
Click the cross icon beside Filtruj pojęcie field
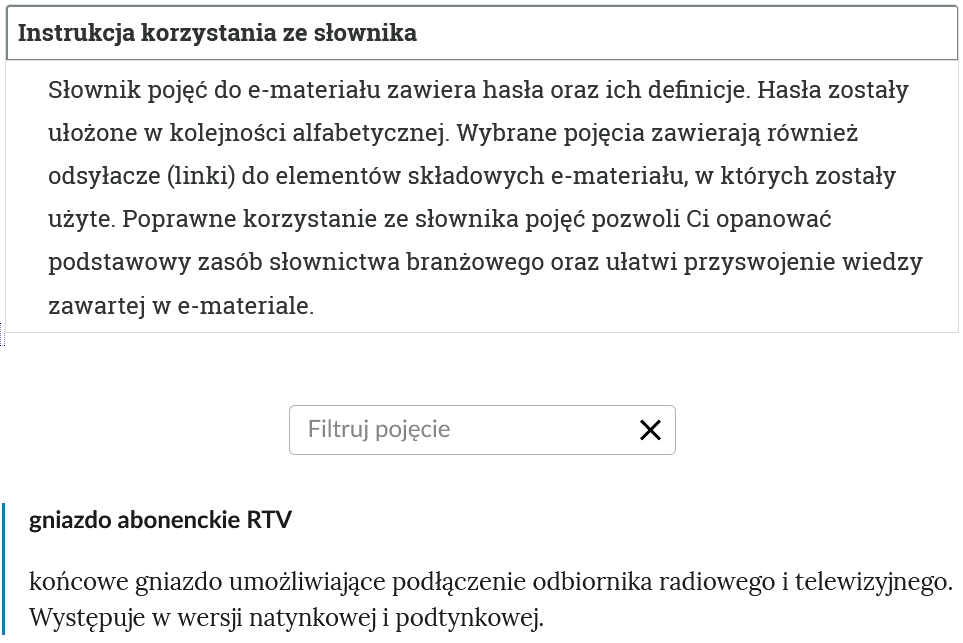tap(651, 429)
